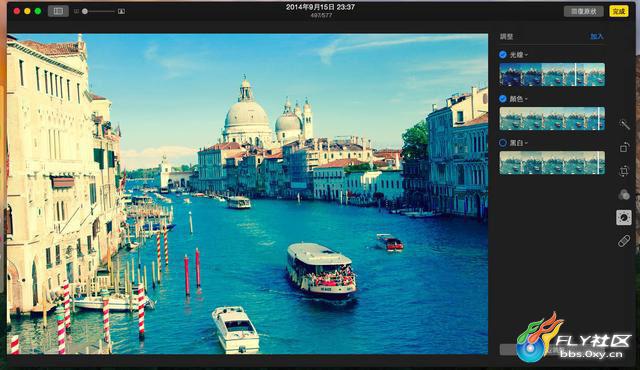Select the Enhance magic wand tool
640x370 pixels.
(624, 124)
